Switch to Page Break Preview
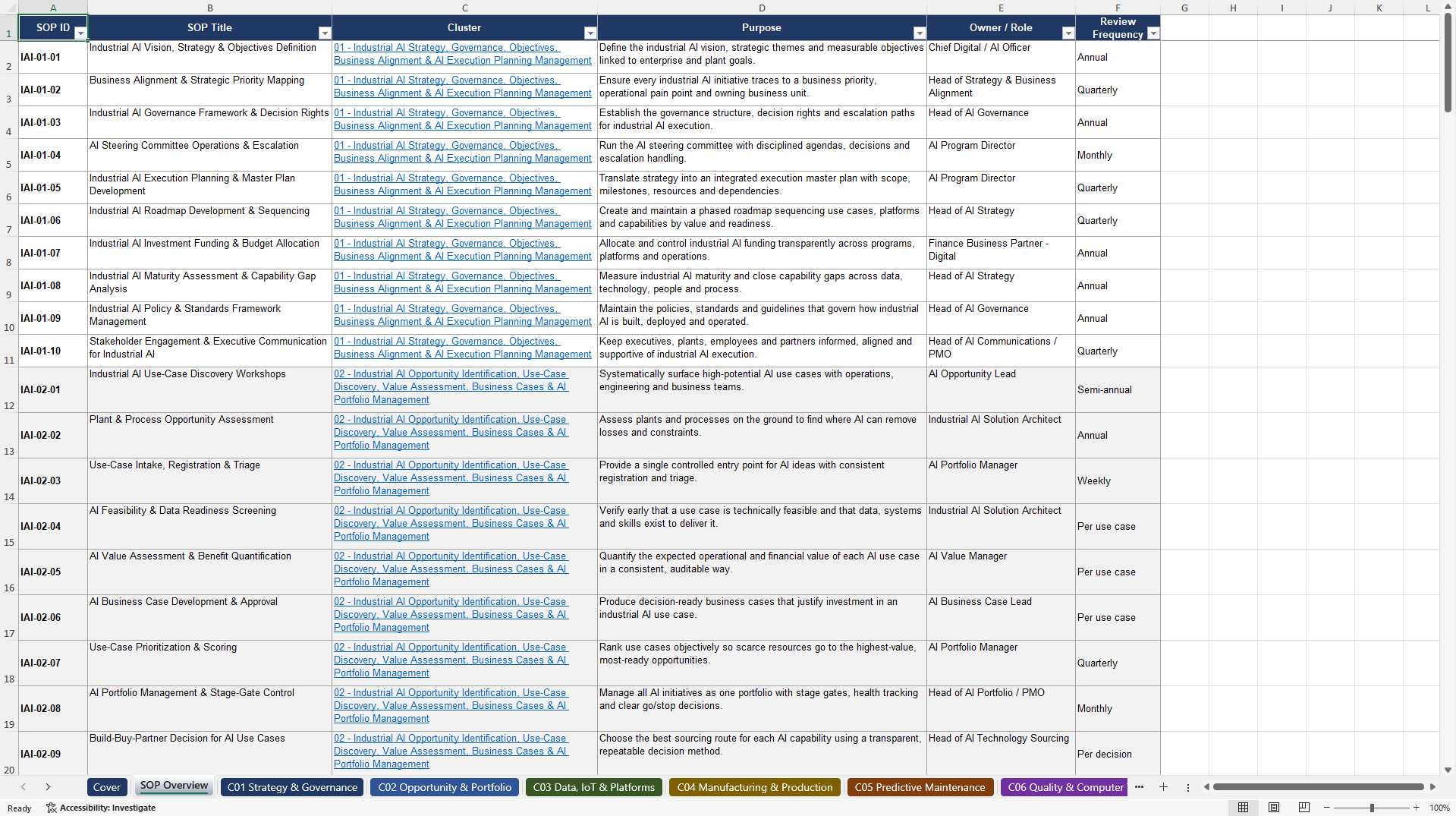 pos(1304,808)
